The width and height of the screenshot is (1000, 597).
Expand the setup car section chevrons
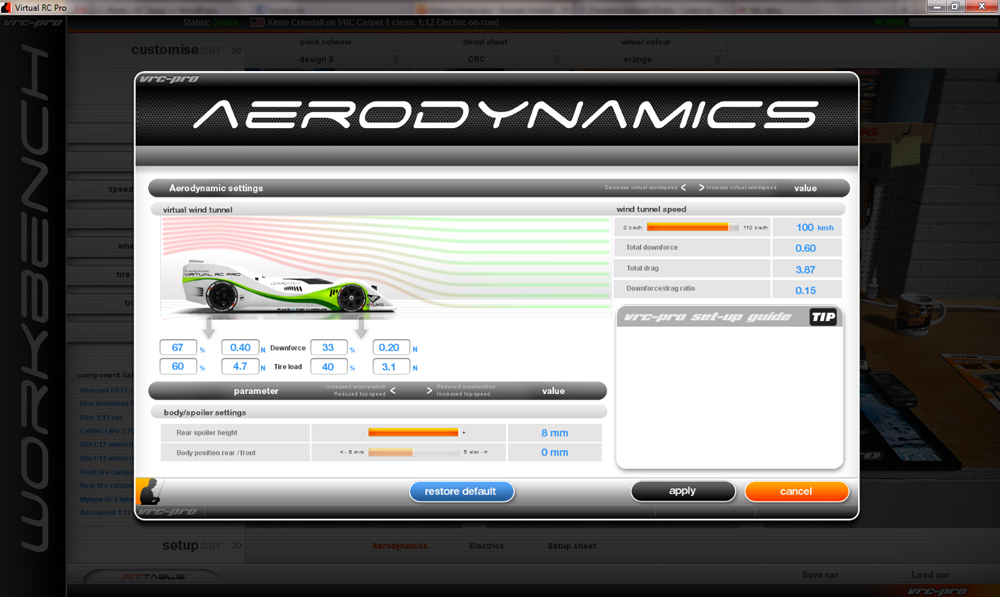[x=237, y=545]
